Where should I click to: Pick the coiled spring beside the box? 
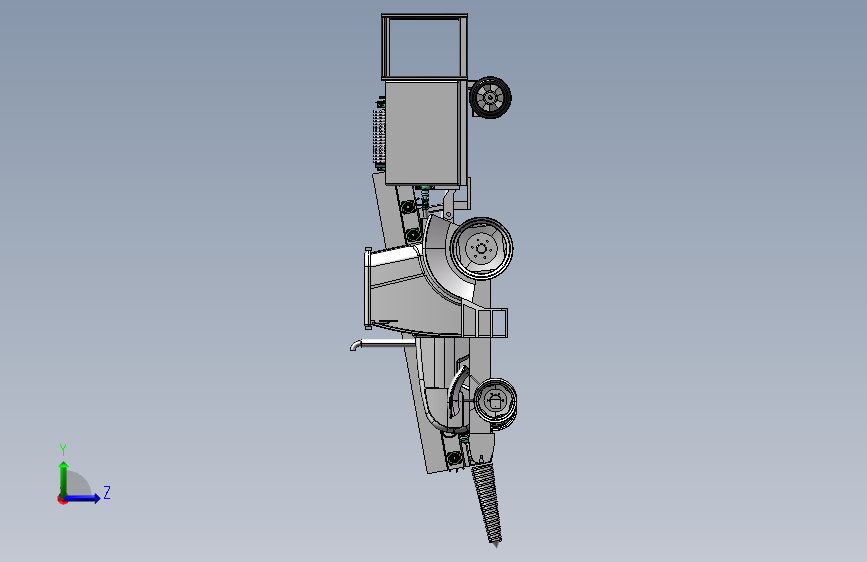point(378,138)
